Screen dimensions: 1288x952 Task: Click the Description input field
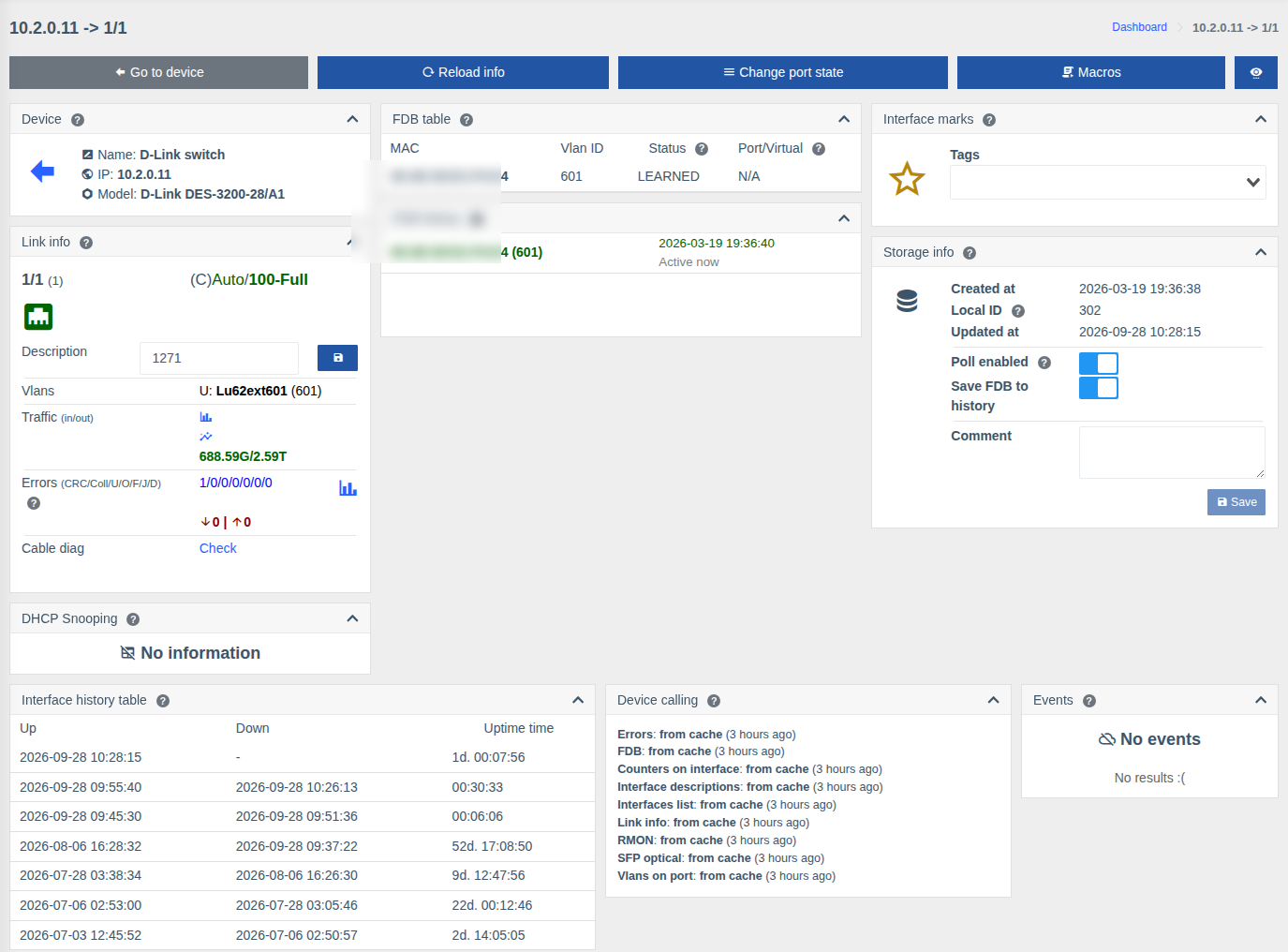(x=219, y=358)
